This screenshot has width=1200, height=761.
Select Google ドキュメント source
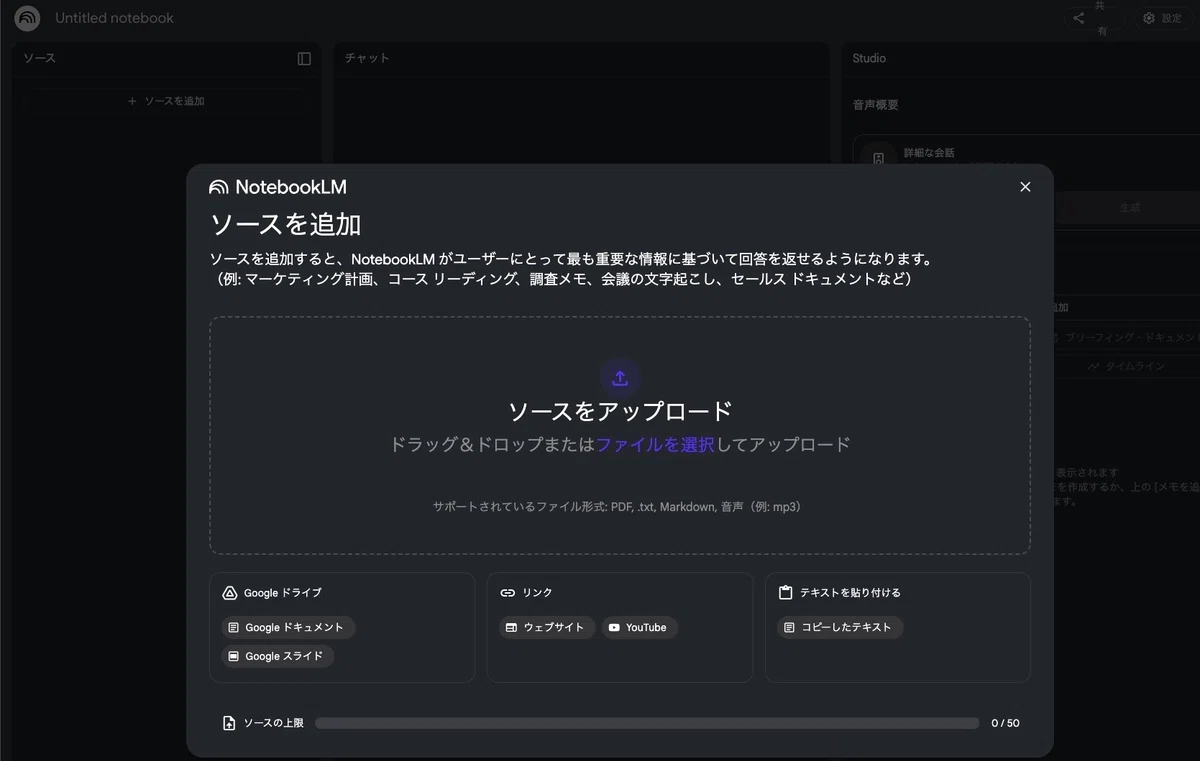coord(288,628)
